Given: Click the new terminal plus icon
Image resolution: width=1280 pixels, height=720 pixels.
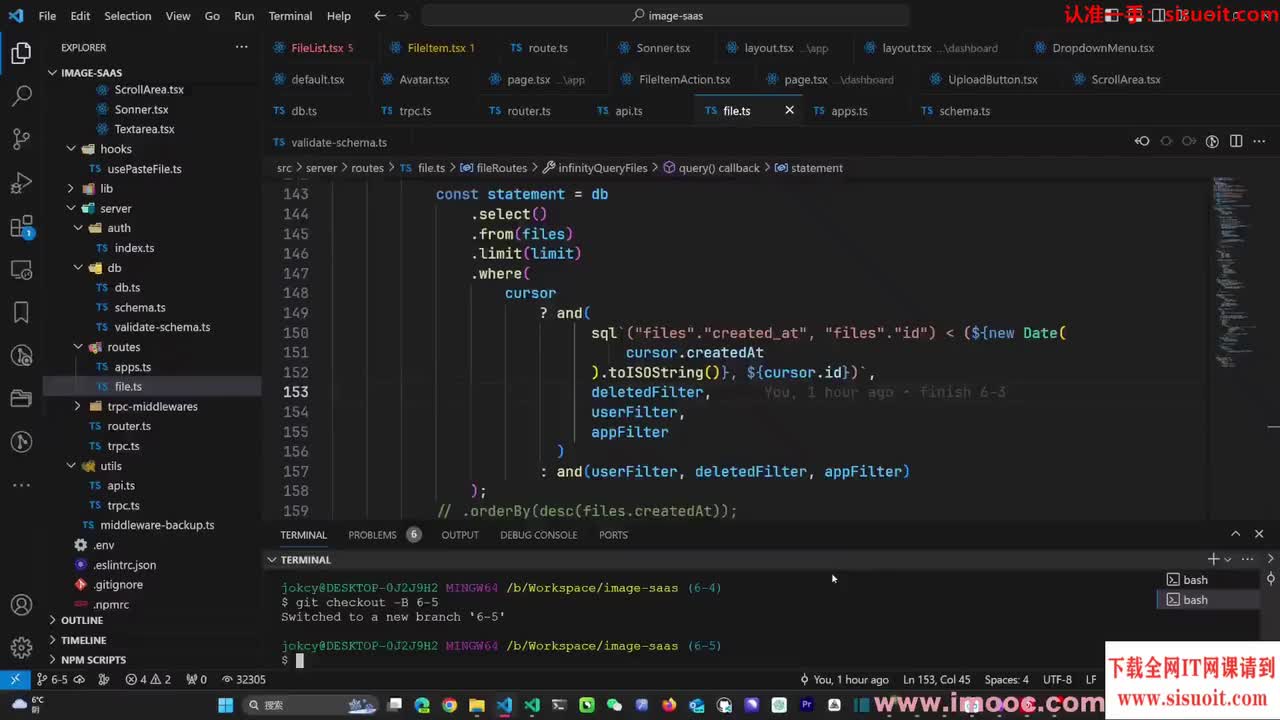Looking at the screenshot, I should click(1212, 559).
